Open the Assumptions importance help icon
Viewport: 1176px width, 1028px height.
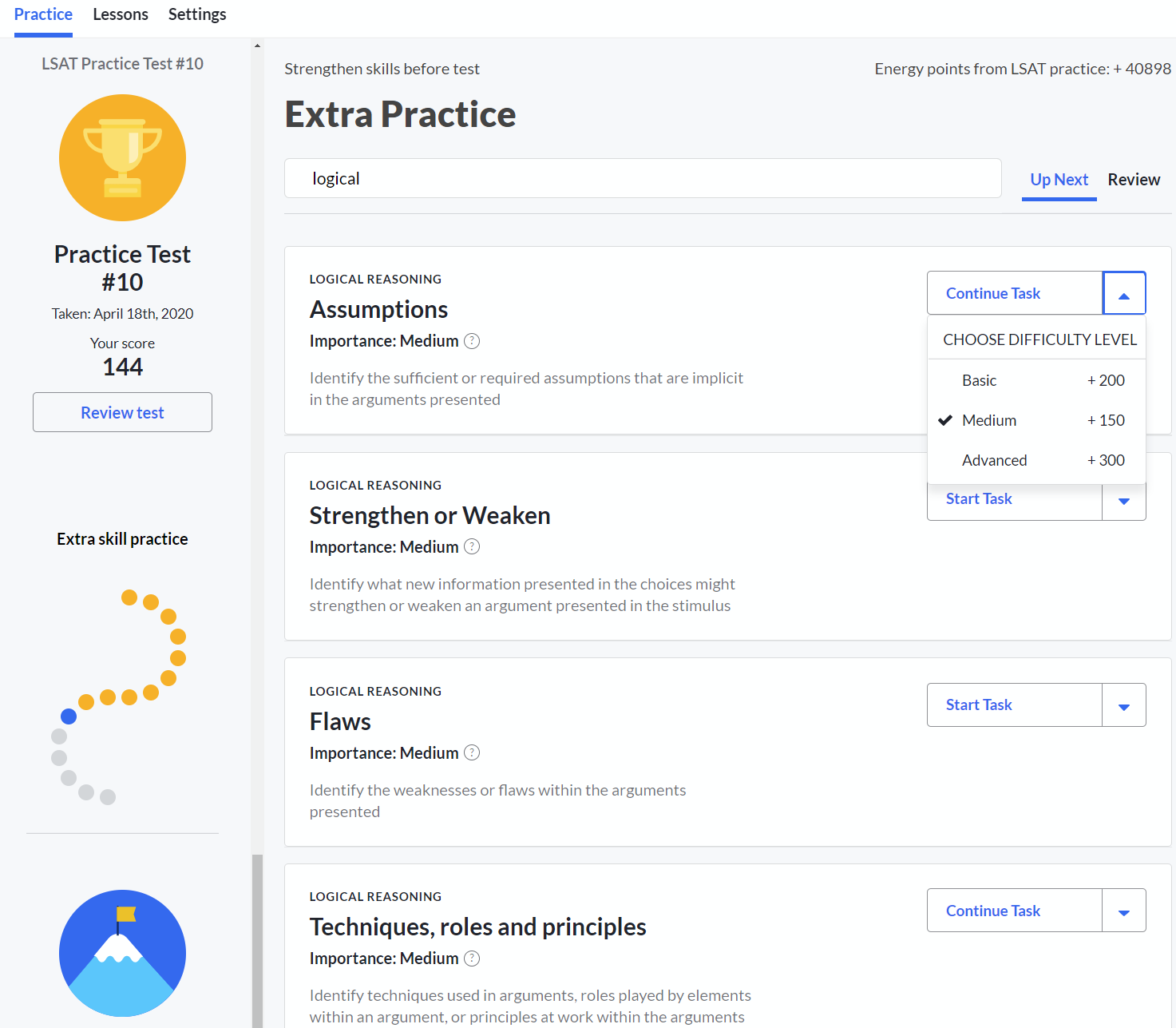(472, 341)
